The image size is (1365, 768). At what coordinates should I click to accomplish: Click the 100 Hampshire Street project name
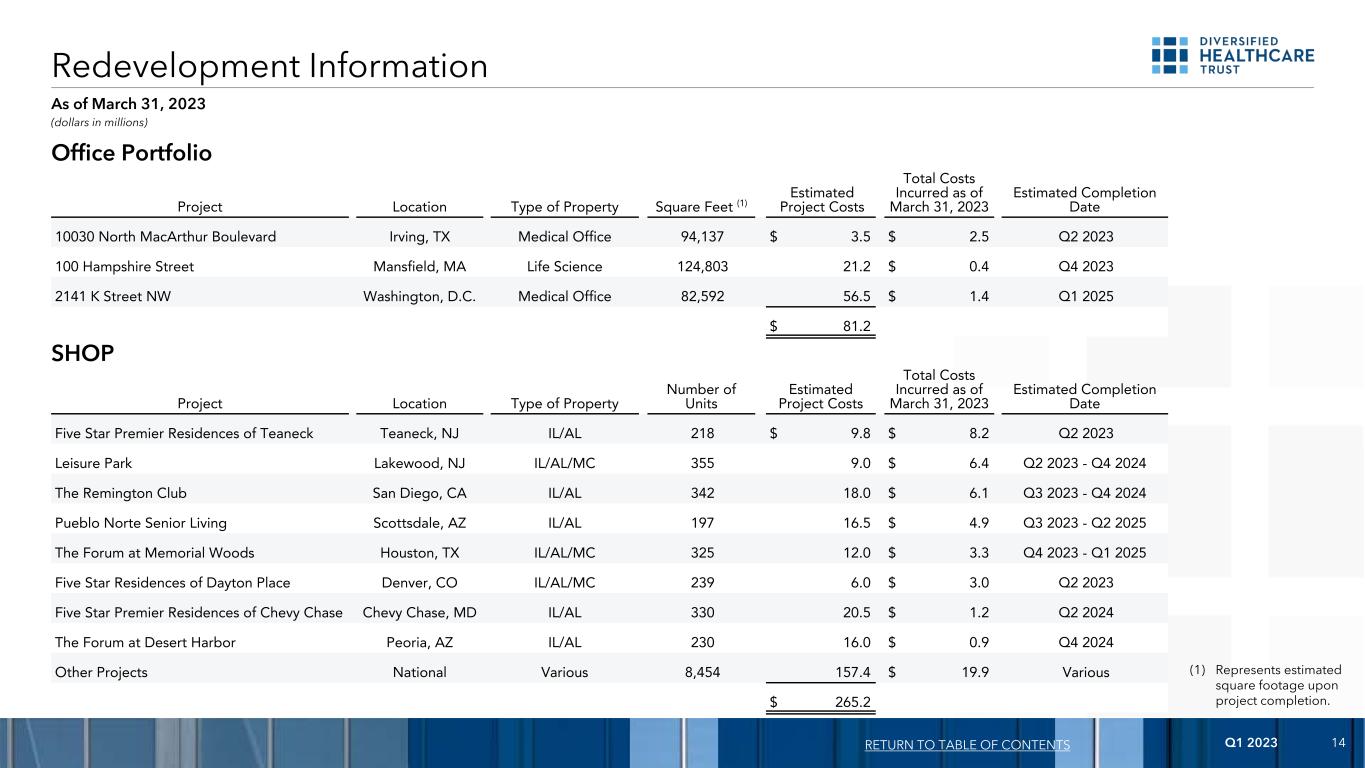tap(124, 267)
